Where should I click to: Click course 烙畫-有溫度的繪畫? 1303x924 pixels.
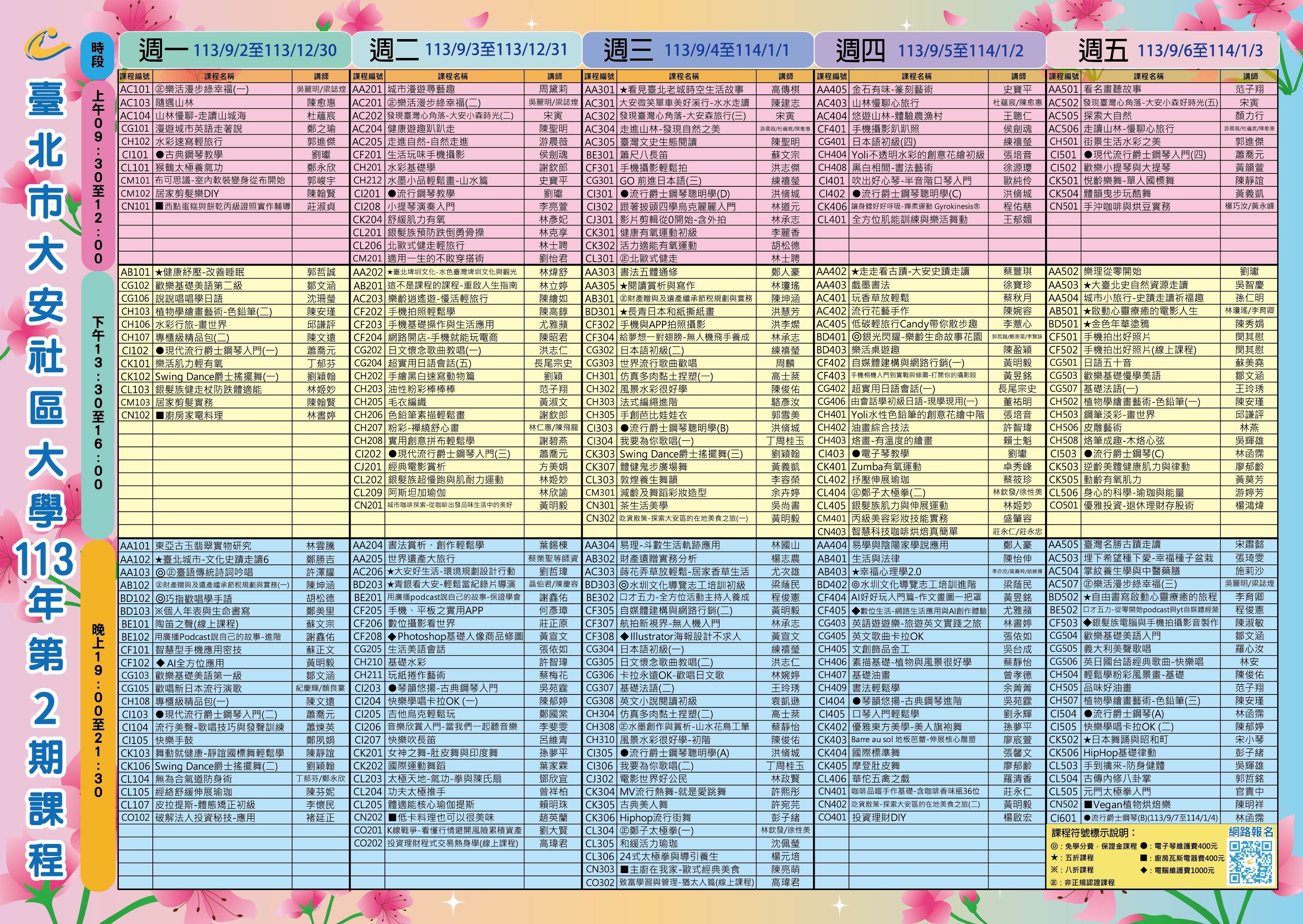point(892,441)
